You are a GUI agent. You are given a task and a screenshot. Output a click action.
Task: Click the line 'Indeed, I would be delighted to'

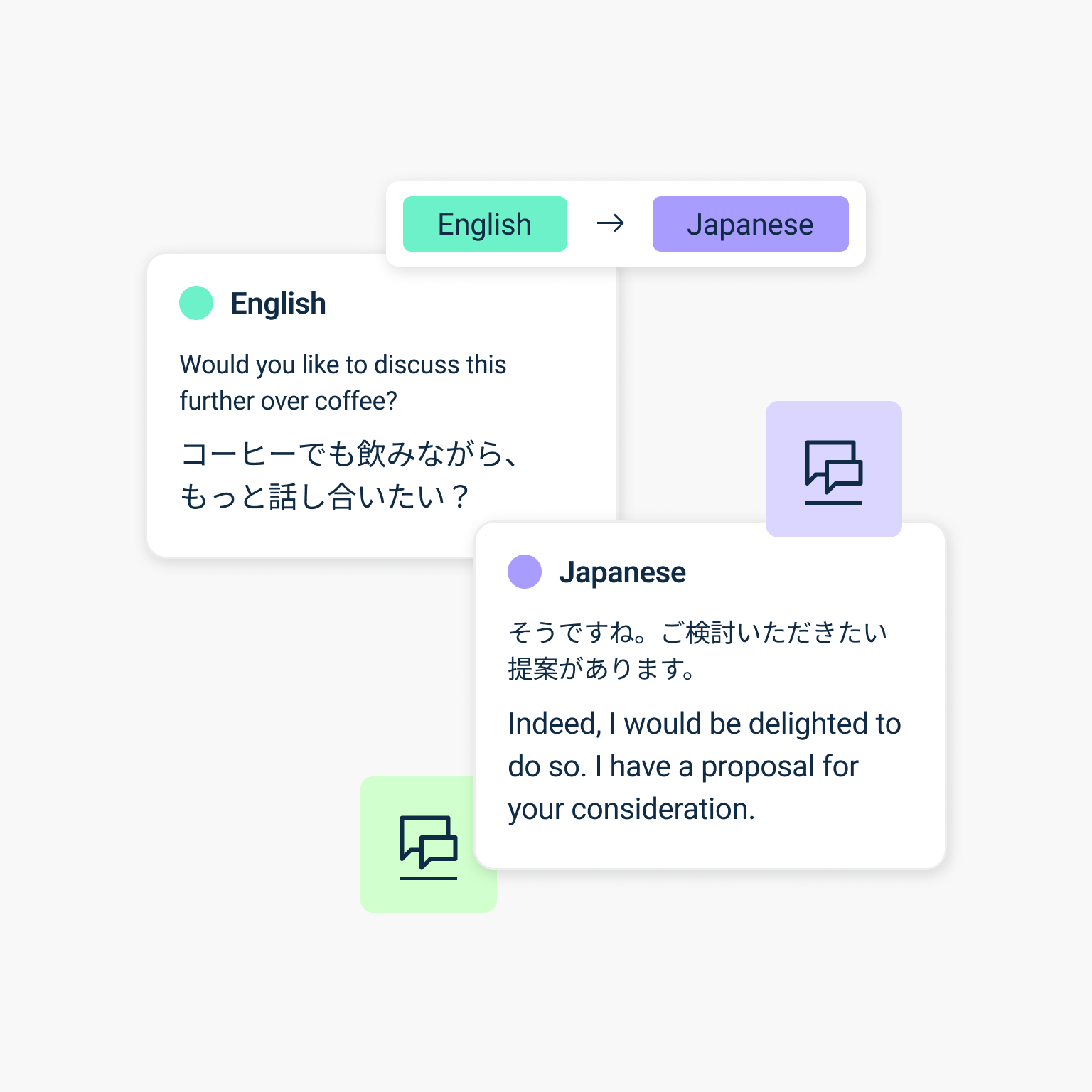point(705,724)
